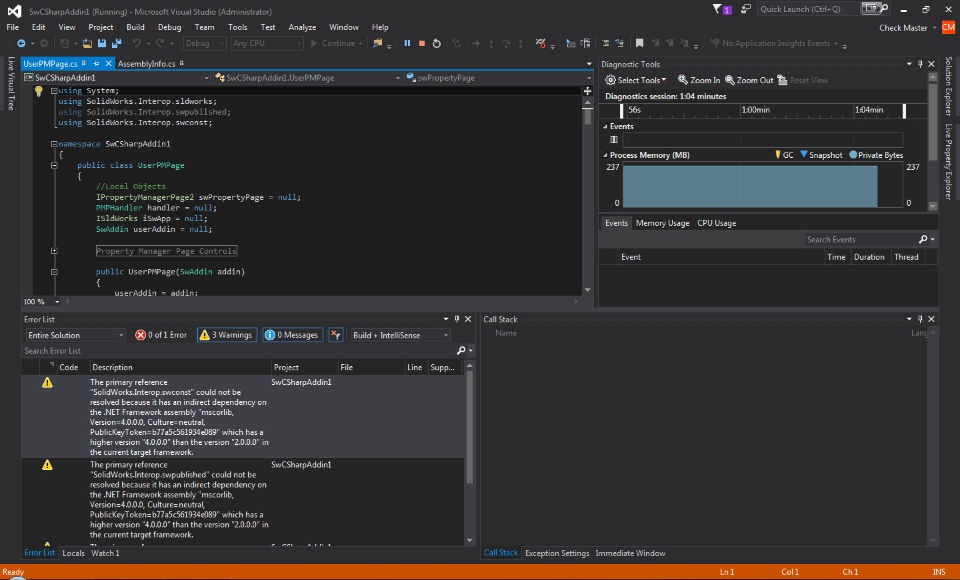This screenshot has width=960, height=580.
Task: Toggle the 3 Warnings filter
Action: point(227,335)
